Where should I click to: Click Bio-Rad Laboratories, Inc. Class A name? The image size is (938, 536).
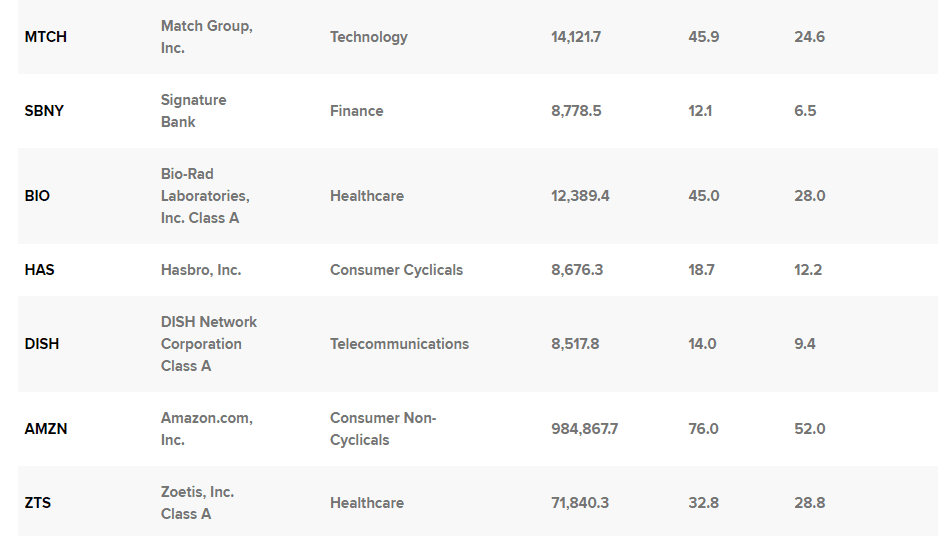click(x=205, y=196)
